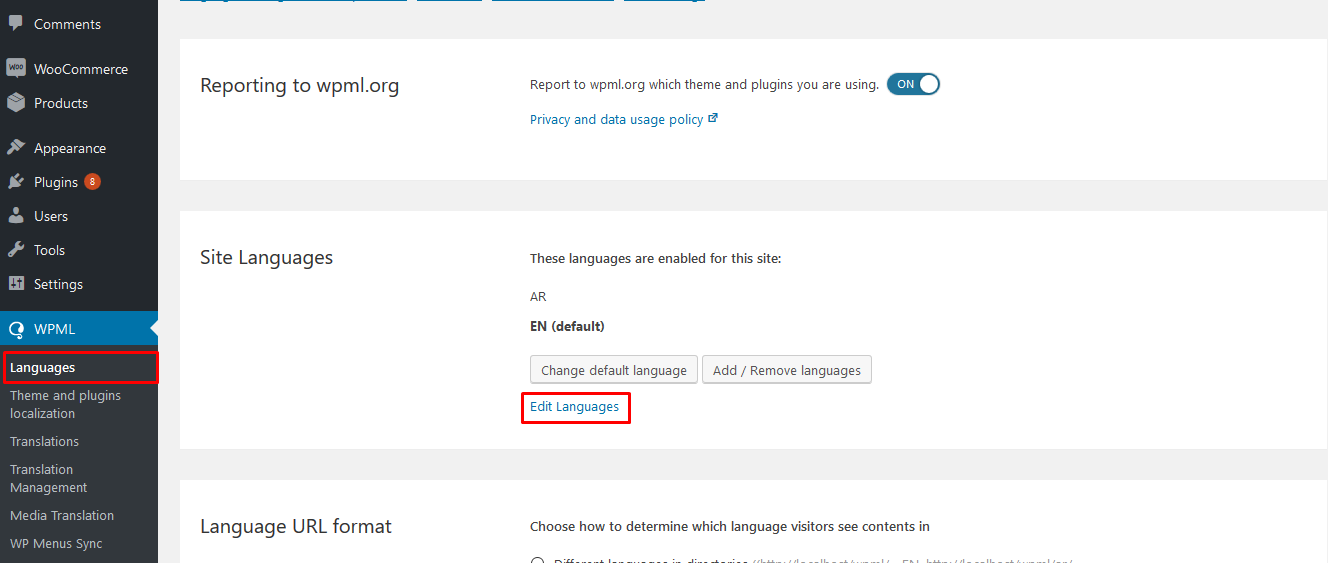This screenshot has width=1328, height=563.
Task: Click the Comments speech bubble icon
Action: click(16, 24)
